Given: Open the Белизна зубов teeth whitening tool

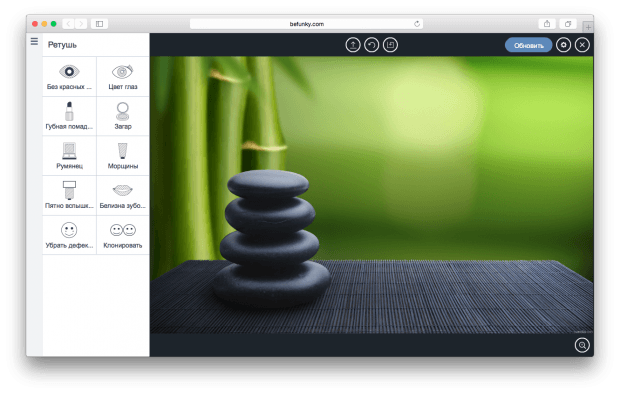Looking at the screenshot, I should tap(123, 196).
